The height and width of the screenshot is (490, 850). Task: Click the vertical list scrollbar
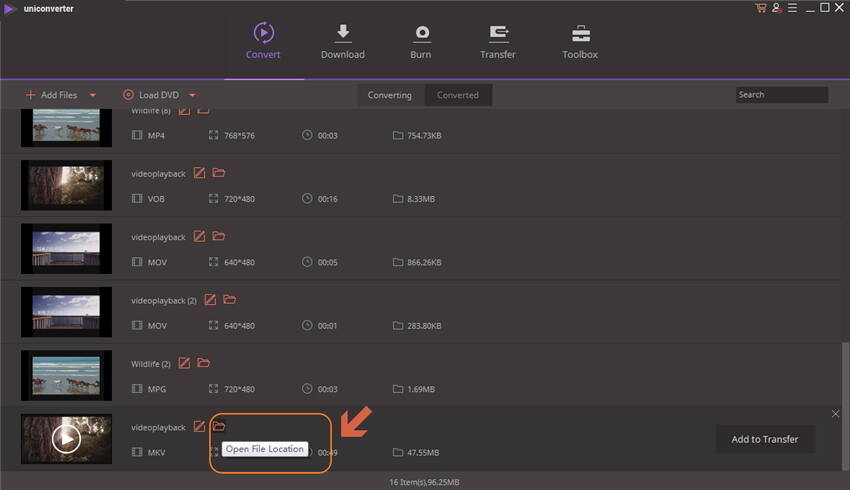point(846,407)
